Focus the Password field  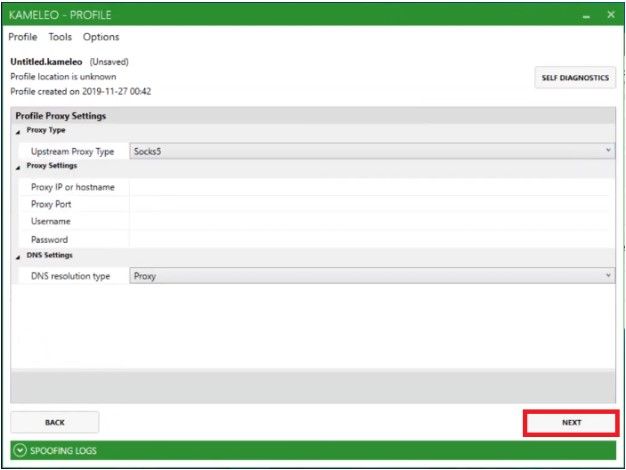pyautogui.click(x=371, y=239)
